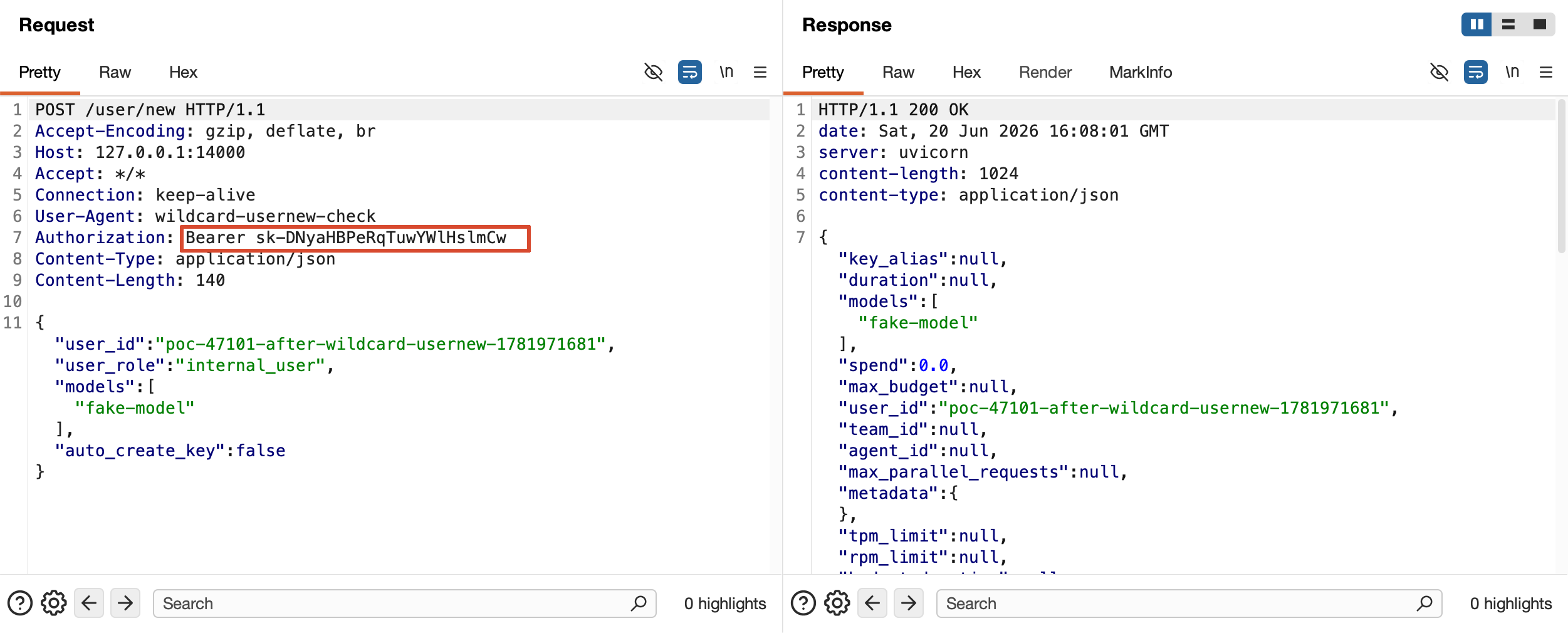Image resolution: width=1568 pixels, height=633 pixels.
Task: Open settings gear icon under Response panel
Action: click(837, 604)
